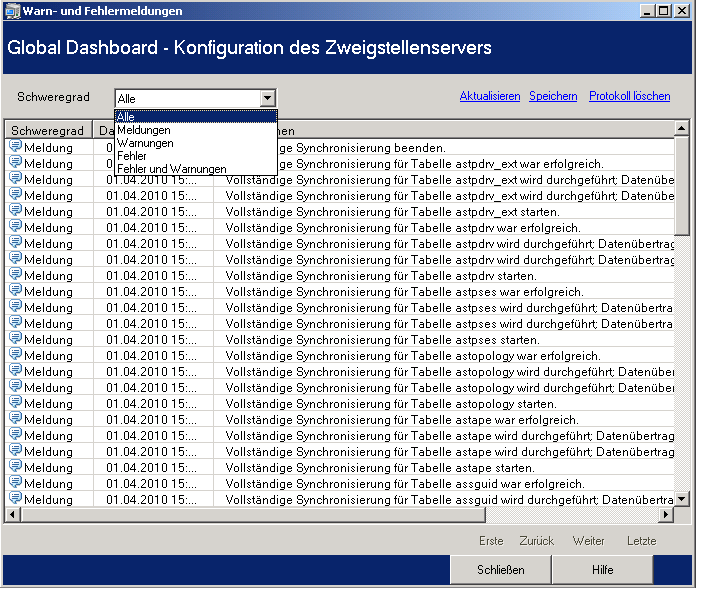Click the vertical scrollbar thumb
Image resolution: width=701 pixels, height=590 pixels.
click(681, 185)
